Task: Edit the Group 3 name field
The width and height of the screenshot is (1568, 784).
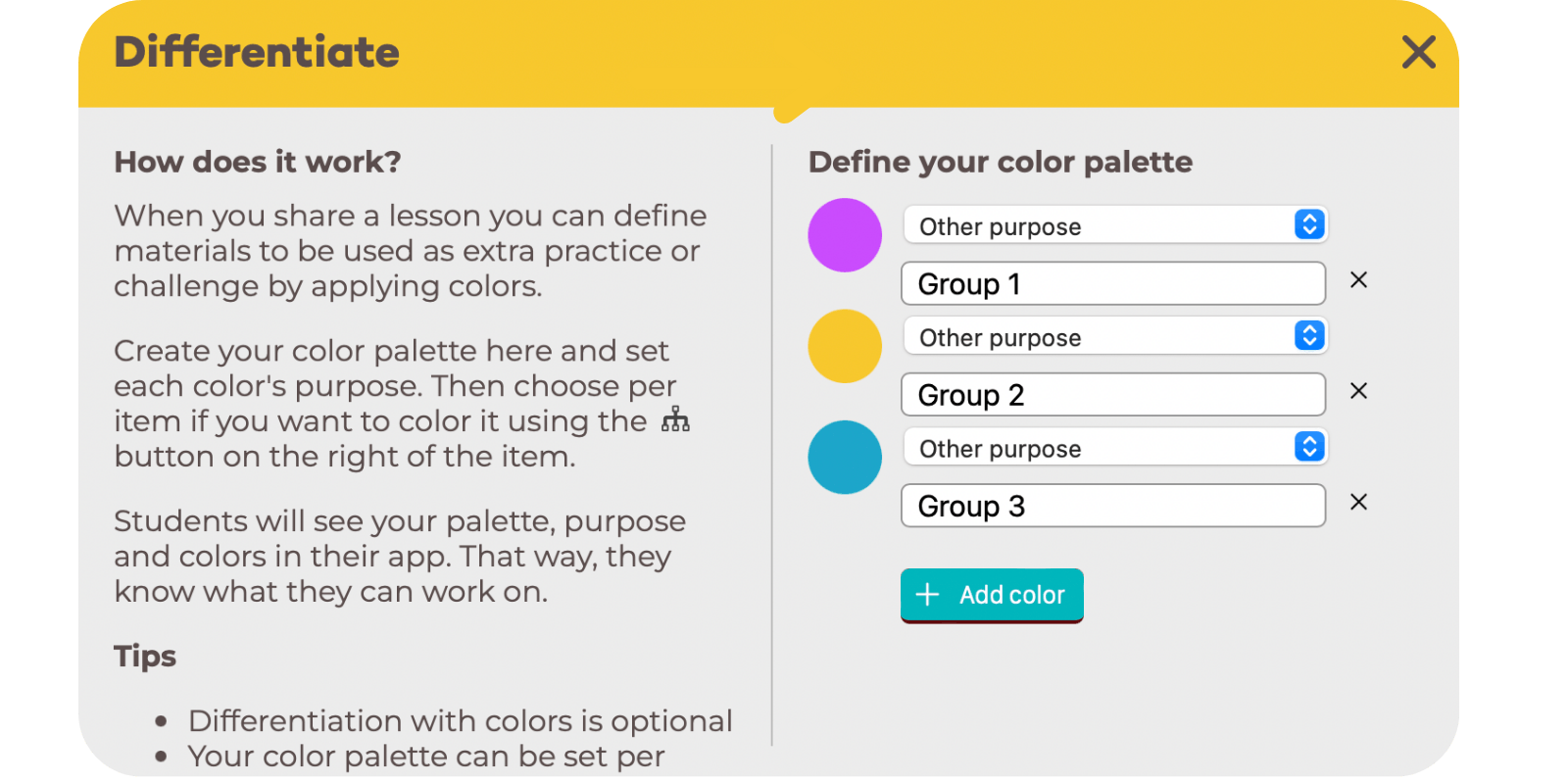Action: [x=1113, y=505]
